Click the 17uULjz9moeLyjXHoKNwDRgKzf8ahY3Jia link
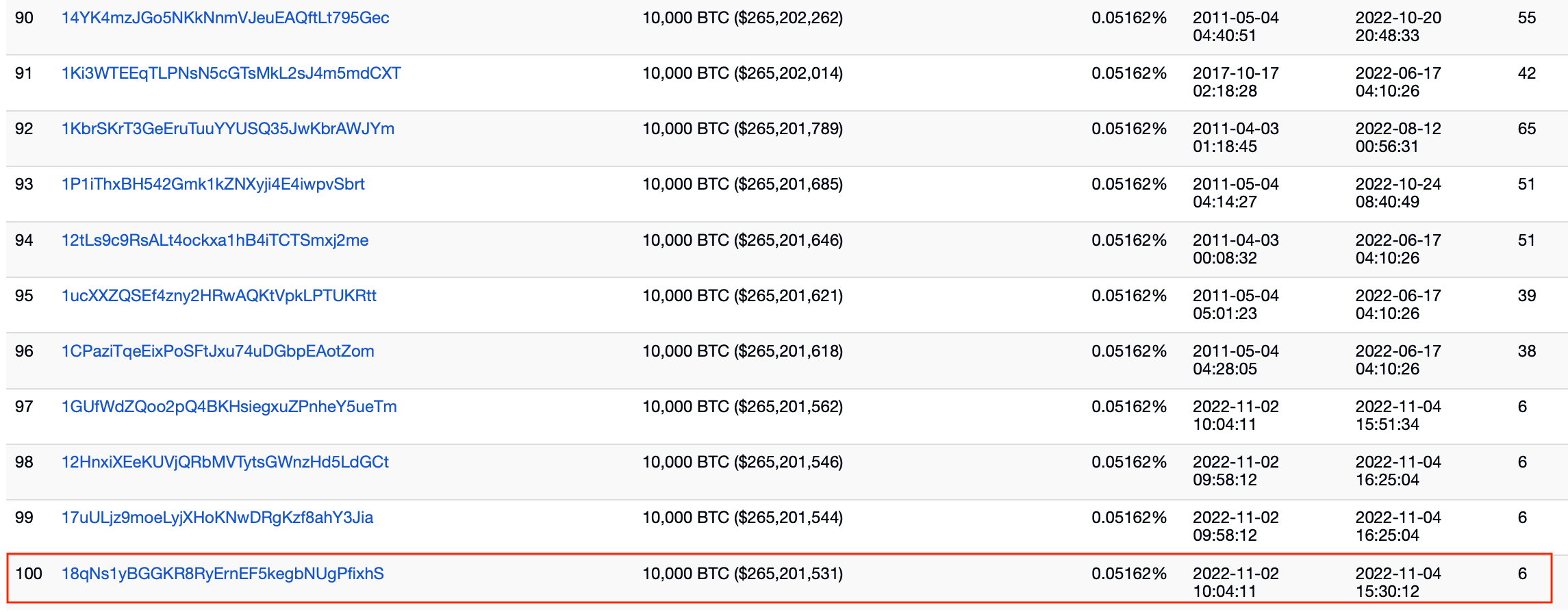This screenshot has width=1568, height=612. point(217,518)
